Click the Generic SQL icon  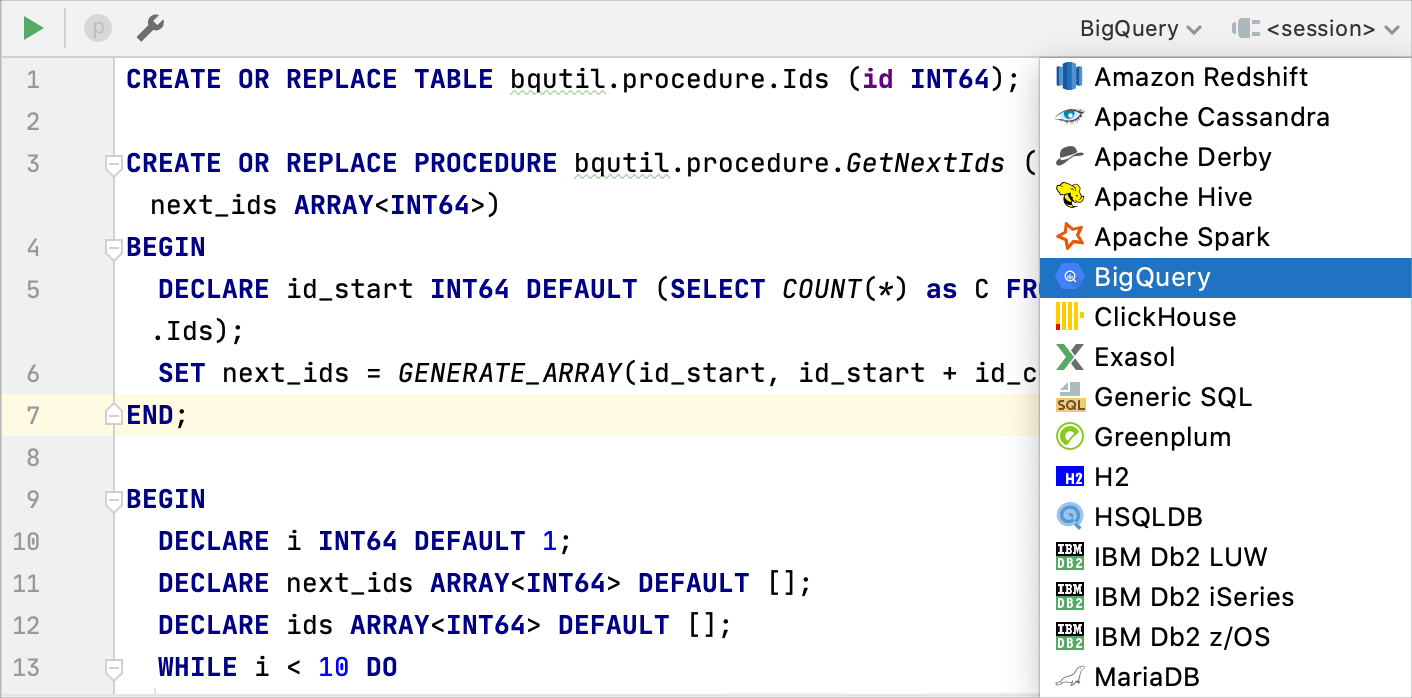1070,397
